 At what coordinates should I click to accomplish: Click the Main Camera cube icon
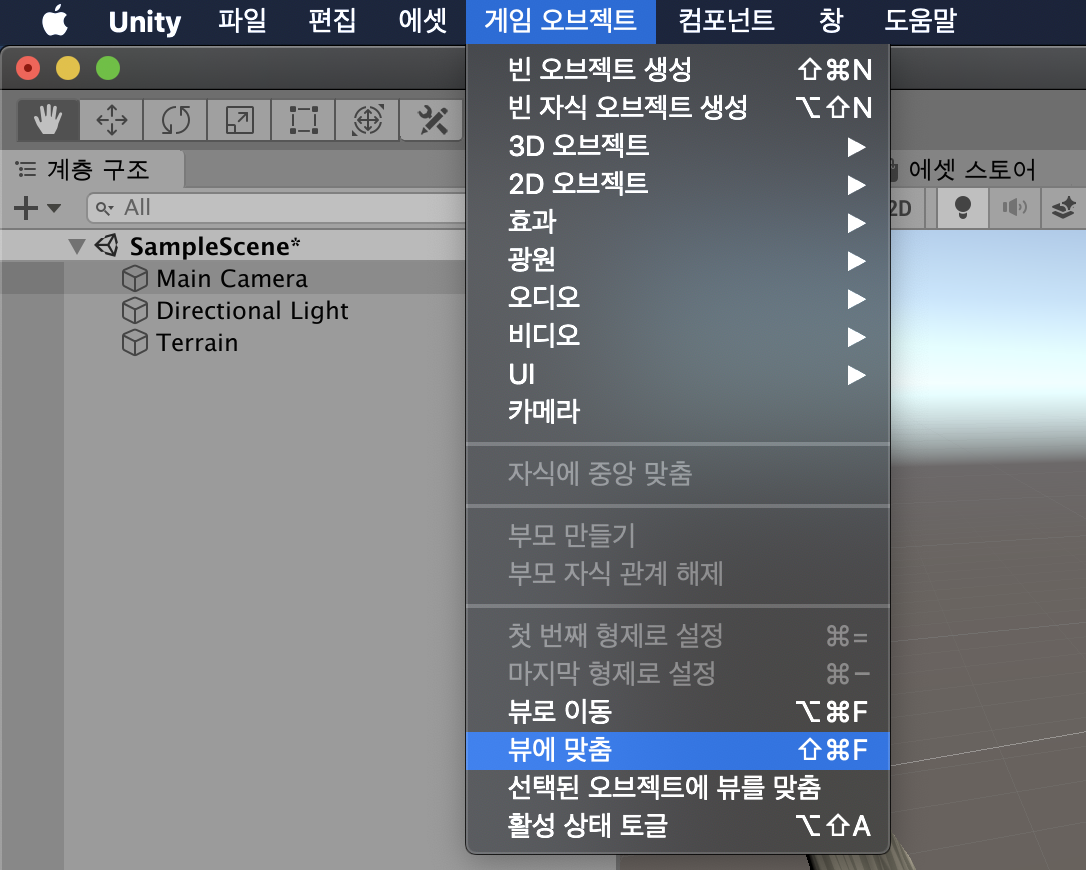(x=134, y=278)
